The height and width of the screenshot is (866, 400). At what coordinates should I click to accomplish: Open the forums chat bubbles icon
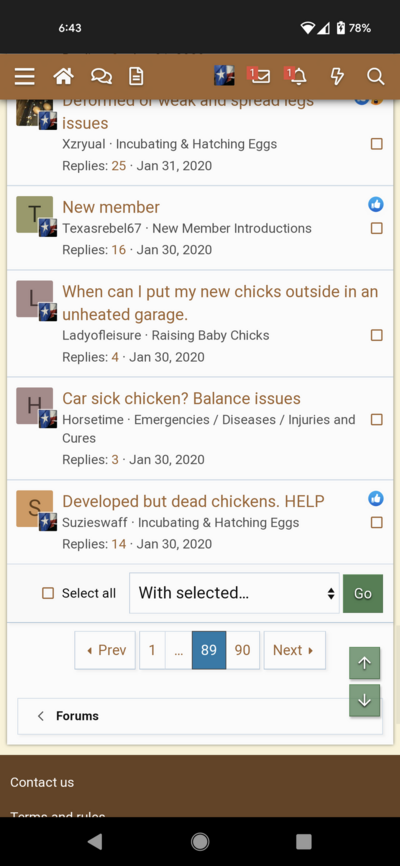101,77
